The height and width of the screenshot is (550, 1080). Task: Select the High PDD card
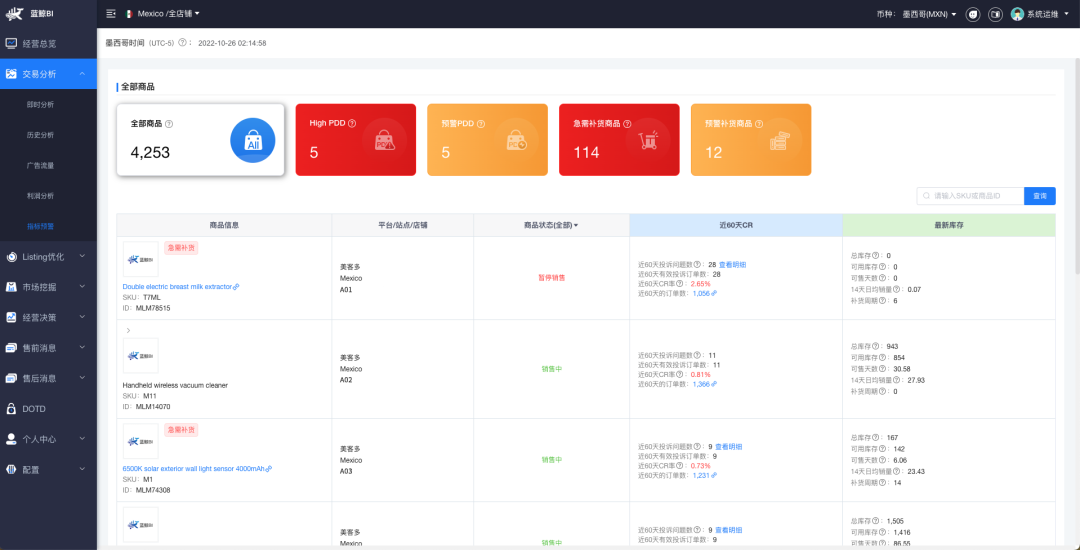(355, 140)
